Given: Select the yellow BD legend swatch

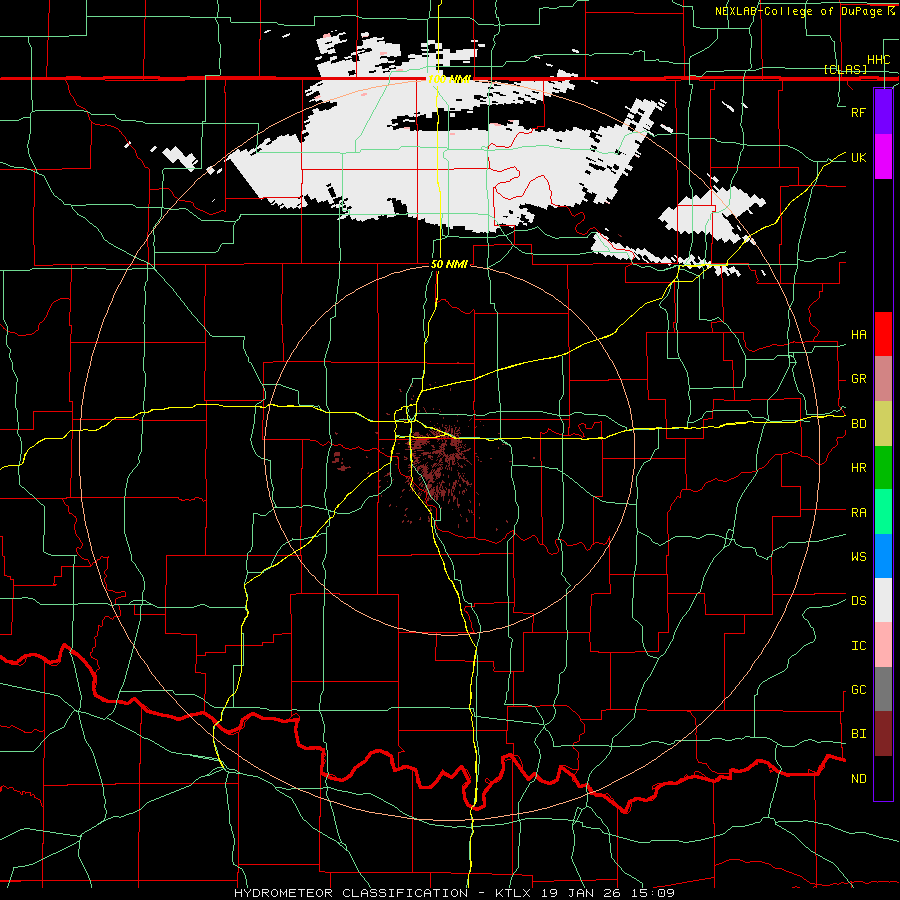Looking at the screenshot, I should pyautogui.click(x=883, y=423).
